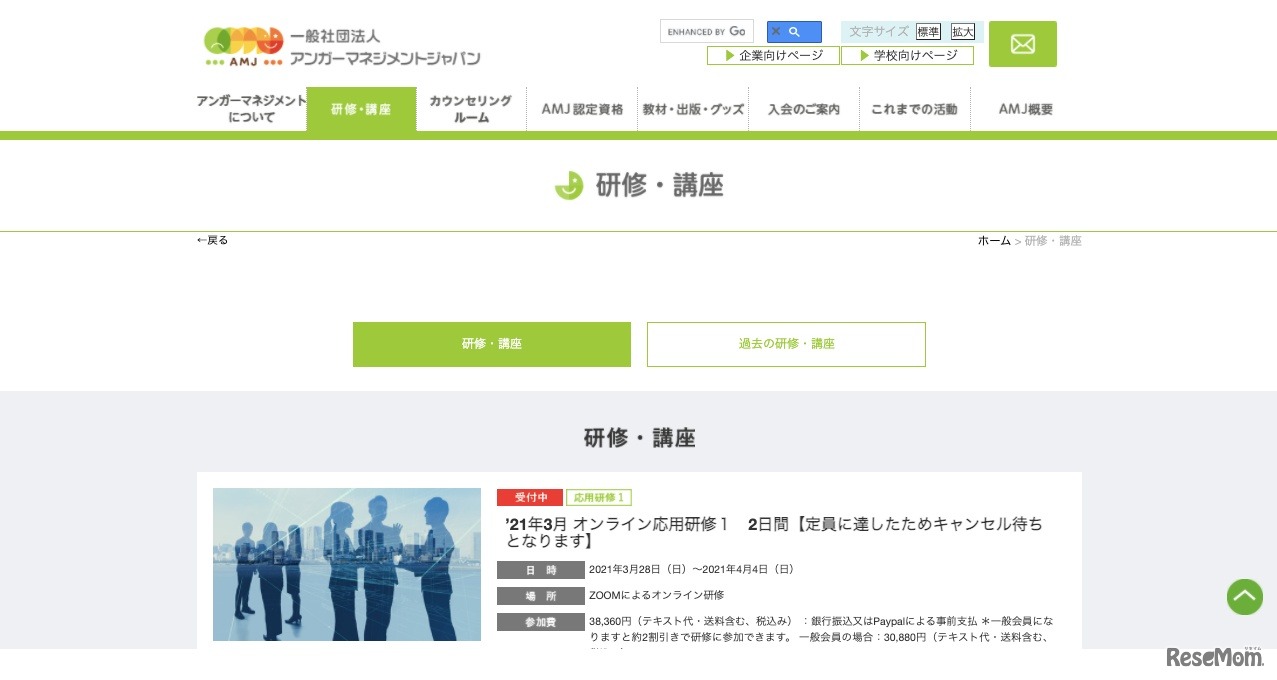This screenshot has width=1277, height=680.
Task: Click the scroll-to-top arrow button
Action: (1244, 597)
